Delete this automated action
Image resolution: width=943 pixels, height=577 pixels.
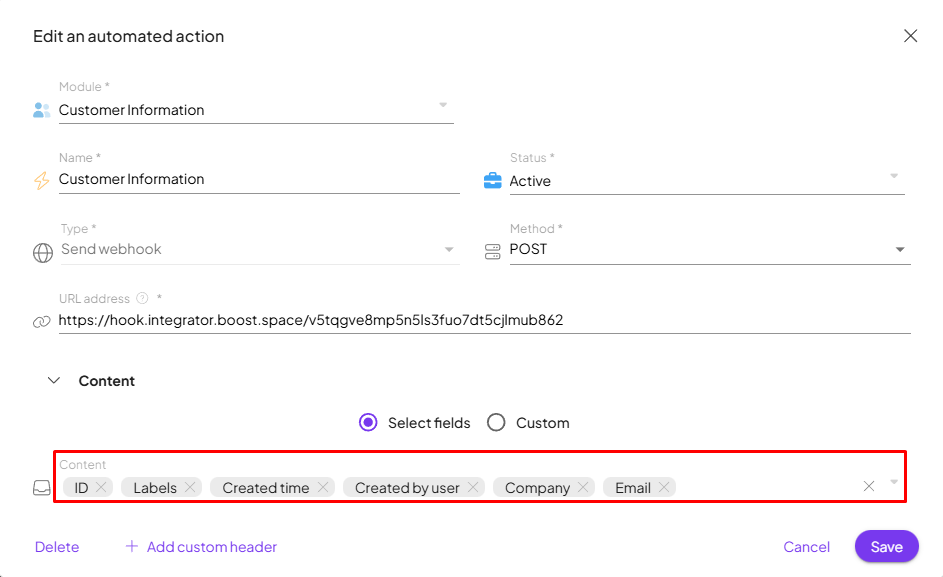coord(57,547)
